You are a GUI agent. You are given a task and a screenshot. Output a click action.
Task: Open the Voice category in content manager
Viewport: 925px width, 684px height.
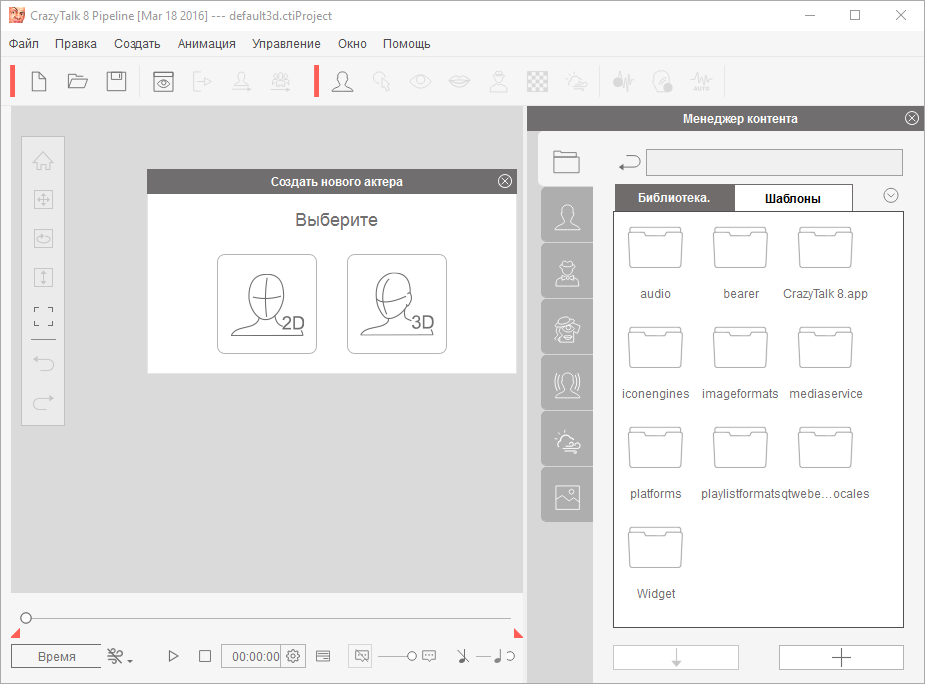(567, 383)
